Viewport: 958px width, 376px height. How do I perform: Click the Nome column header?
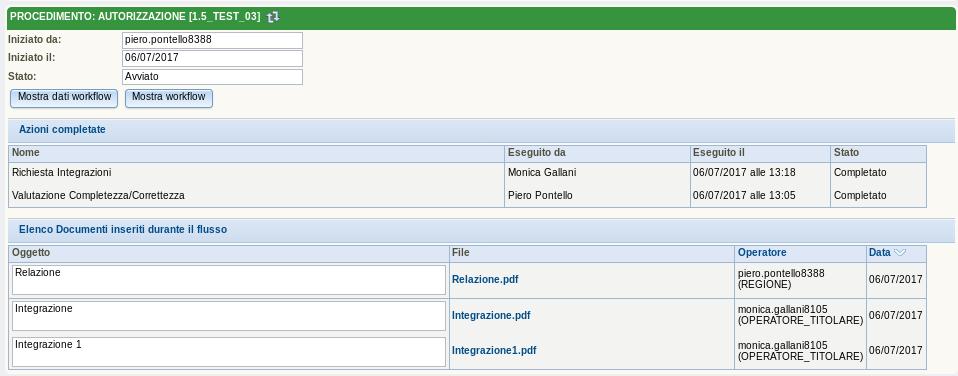257,153
